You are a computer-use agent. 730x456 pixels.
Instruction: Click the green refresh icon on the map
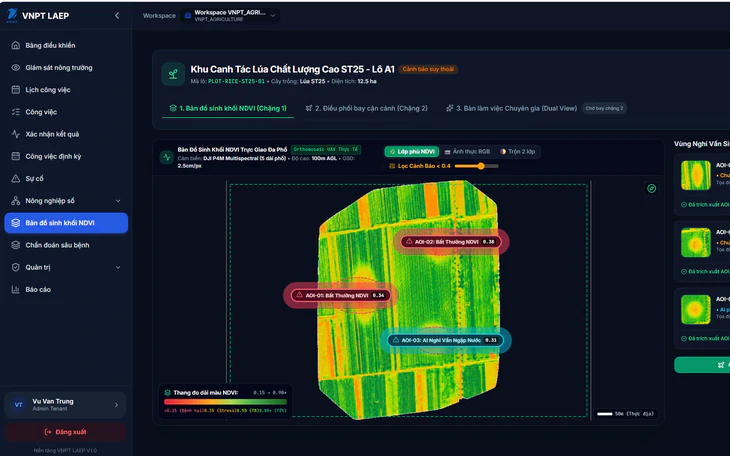coord(651,188)
